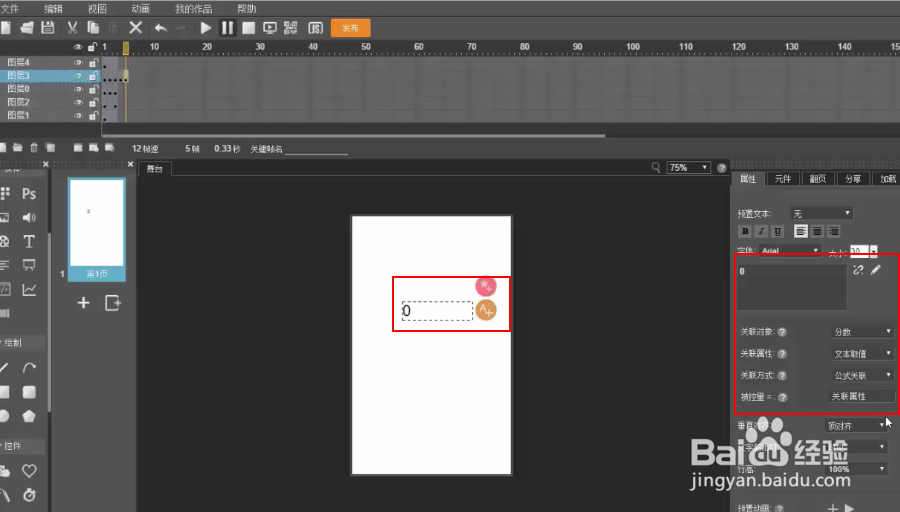The height and width of the screenshot is (512, 900).
Task: Select layer 图层2 in timeline
Action: click(x=18, y=102)
